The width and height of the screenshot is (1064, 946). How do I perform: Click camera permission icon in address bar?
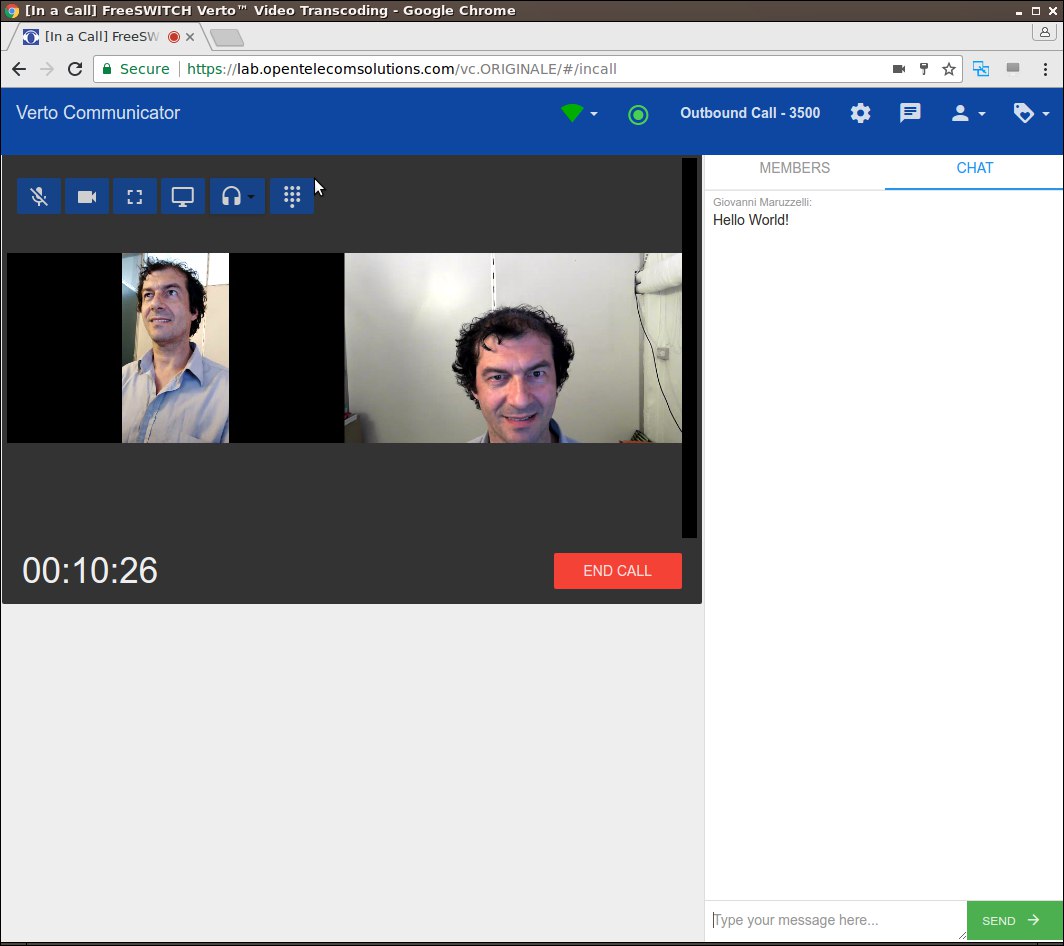click(x=899, y=69)
